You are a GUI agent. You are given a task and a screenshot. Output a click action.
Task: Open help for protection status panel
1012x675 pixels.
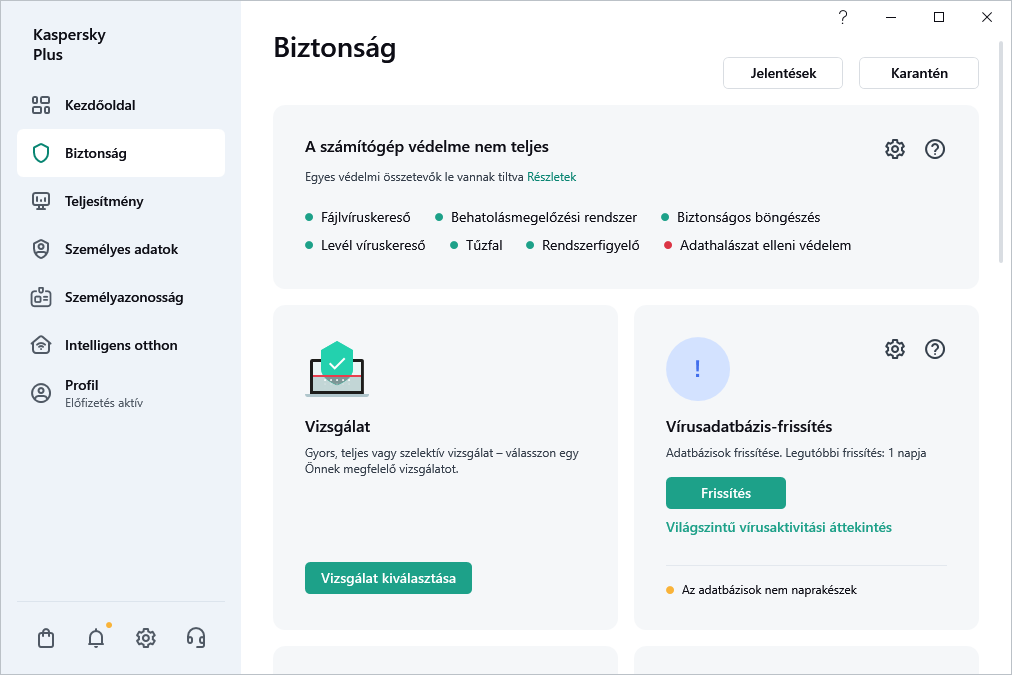(935, 149)
